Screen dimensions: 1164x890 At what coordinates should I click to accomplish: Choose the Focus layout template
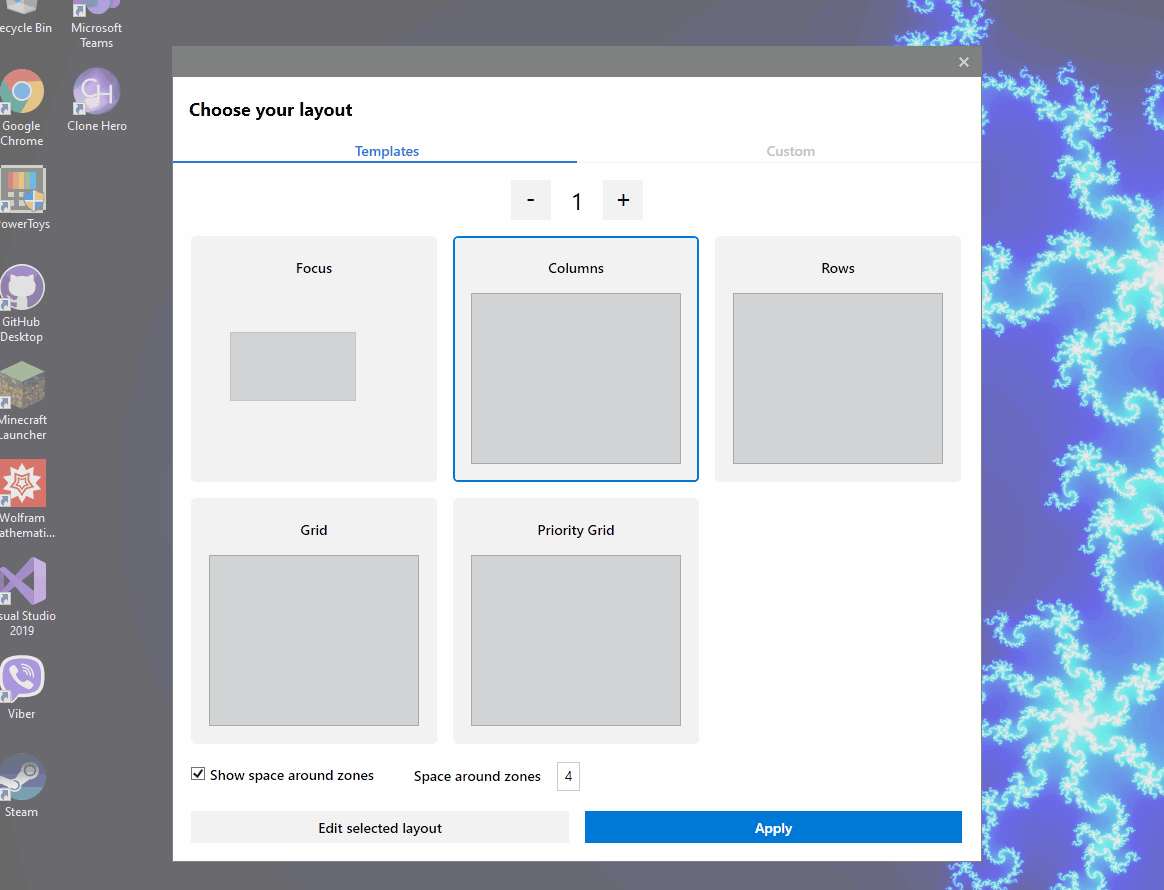coord(314,359)
